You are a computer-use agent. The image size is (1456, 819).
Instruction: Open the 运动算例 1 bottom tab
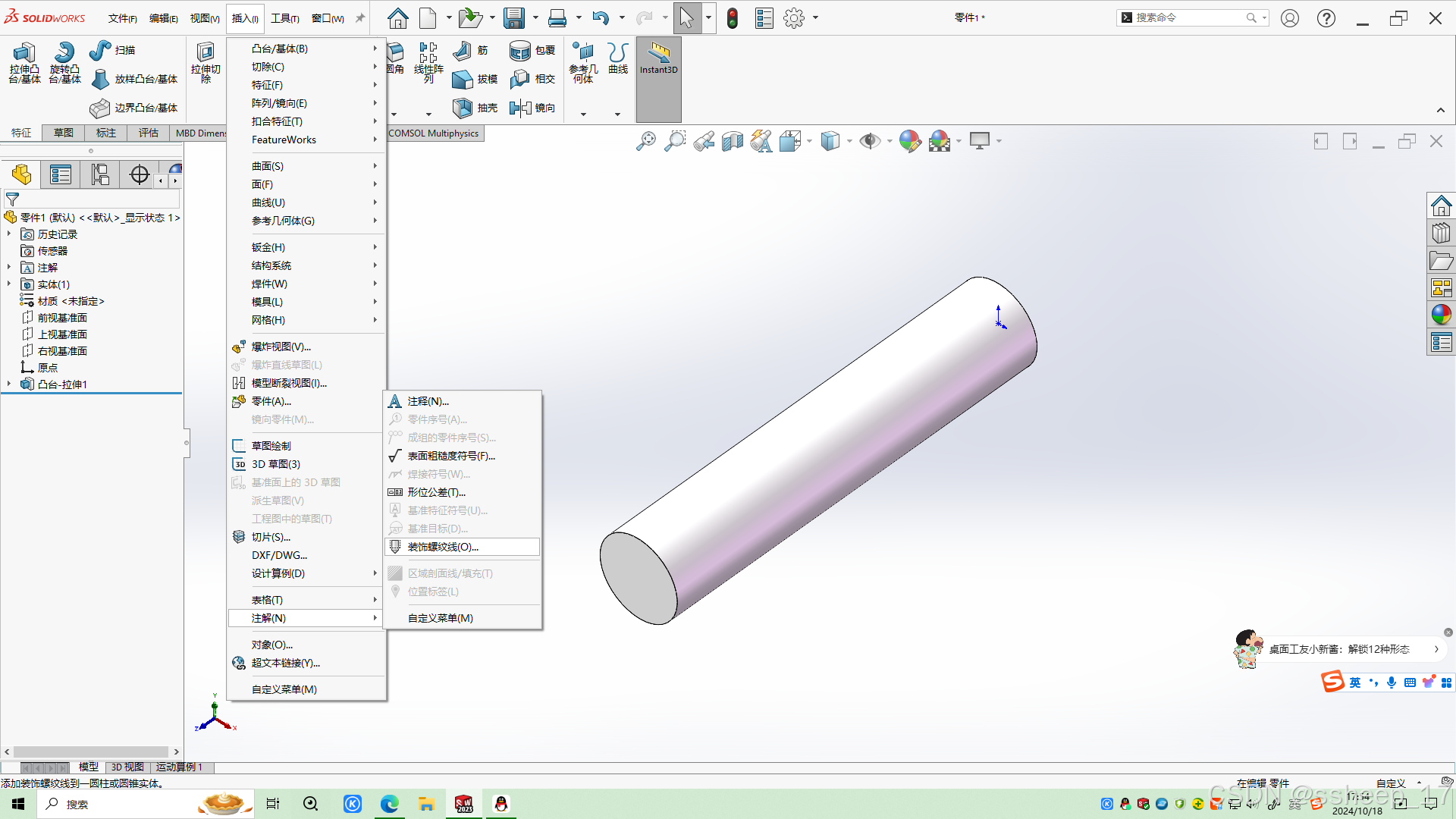tap(179, 767)
